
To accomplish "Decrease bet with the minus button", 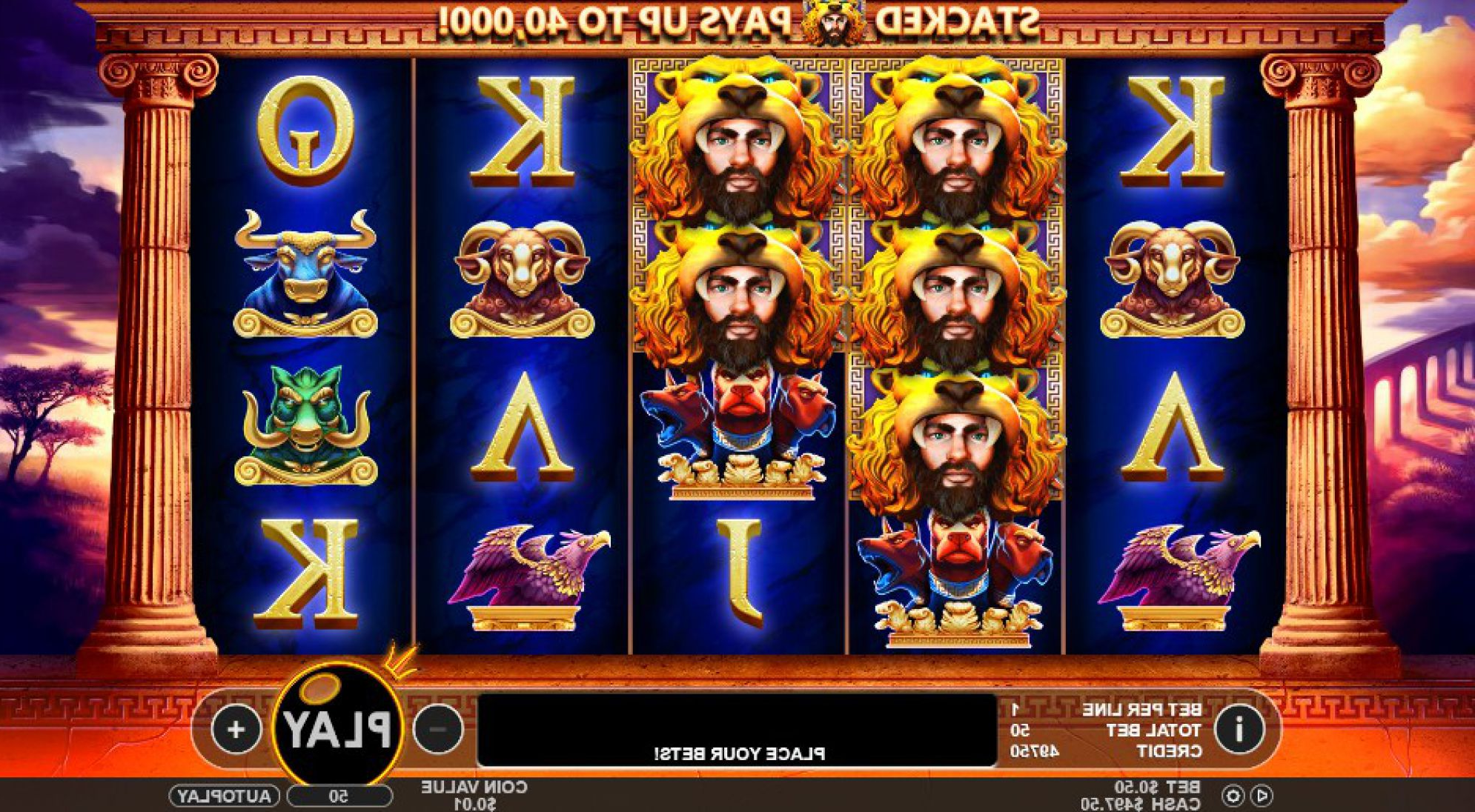I will click(438, 729).
